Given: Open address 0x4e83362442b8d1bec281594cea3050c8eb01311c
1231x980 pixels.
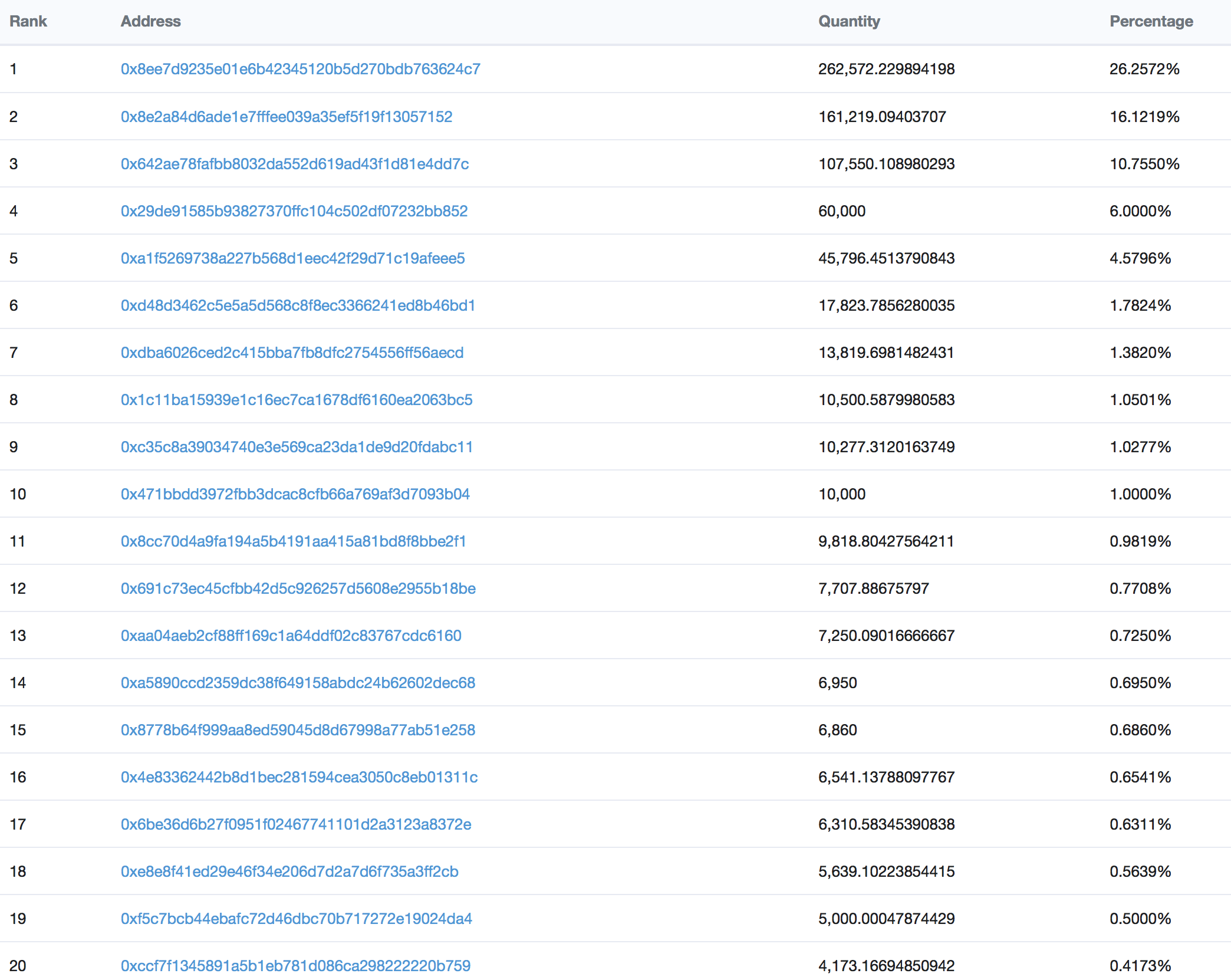Looking at the screenshot, I should click(x=299, y=777).
